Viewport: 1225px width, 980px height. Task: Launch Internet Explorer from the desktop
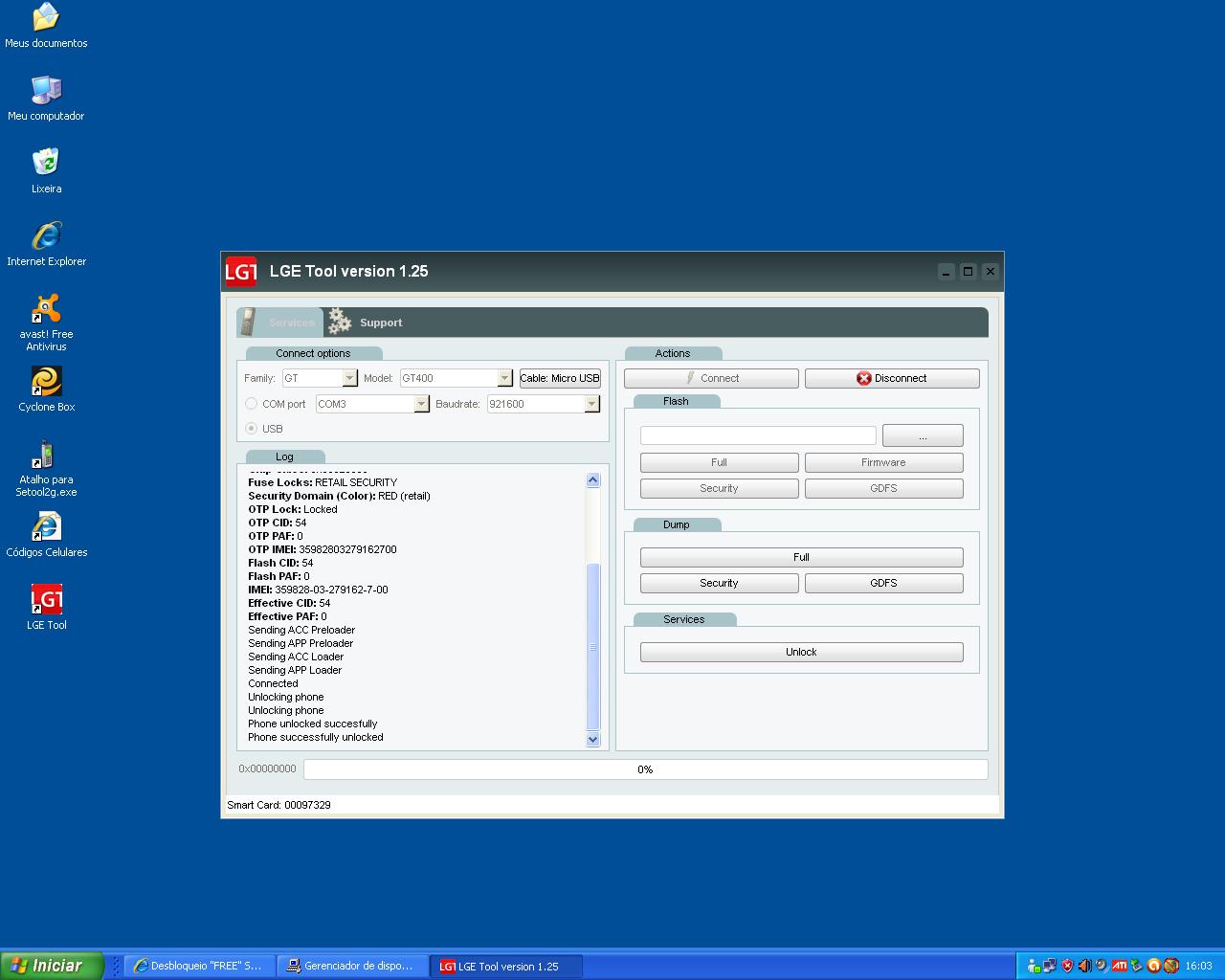46,244
